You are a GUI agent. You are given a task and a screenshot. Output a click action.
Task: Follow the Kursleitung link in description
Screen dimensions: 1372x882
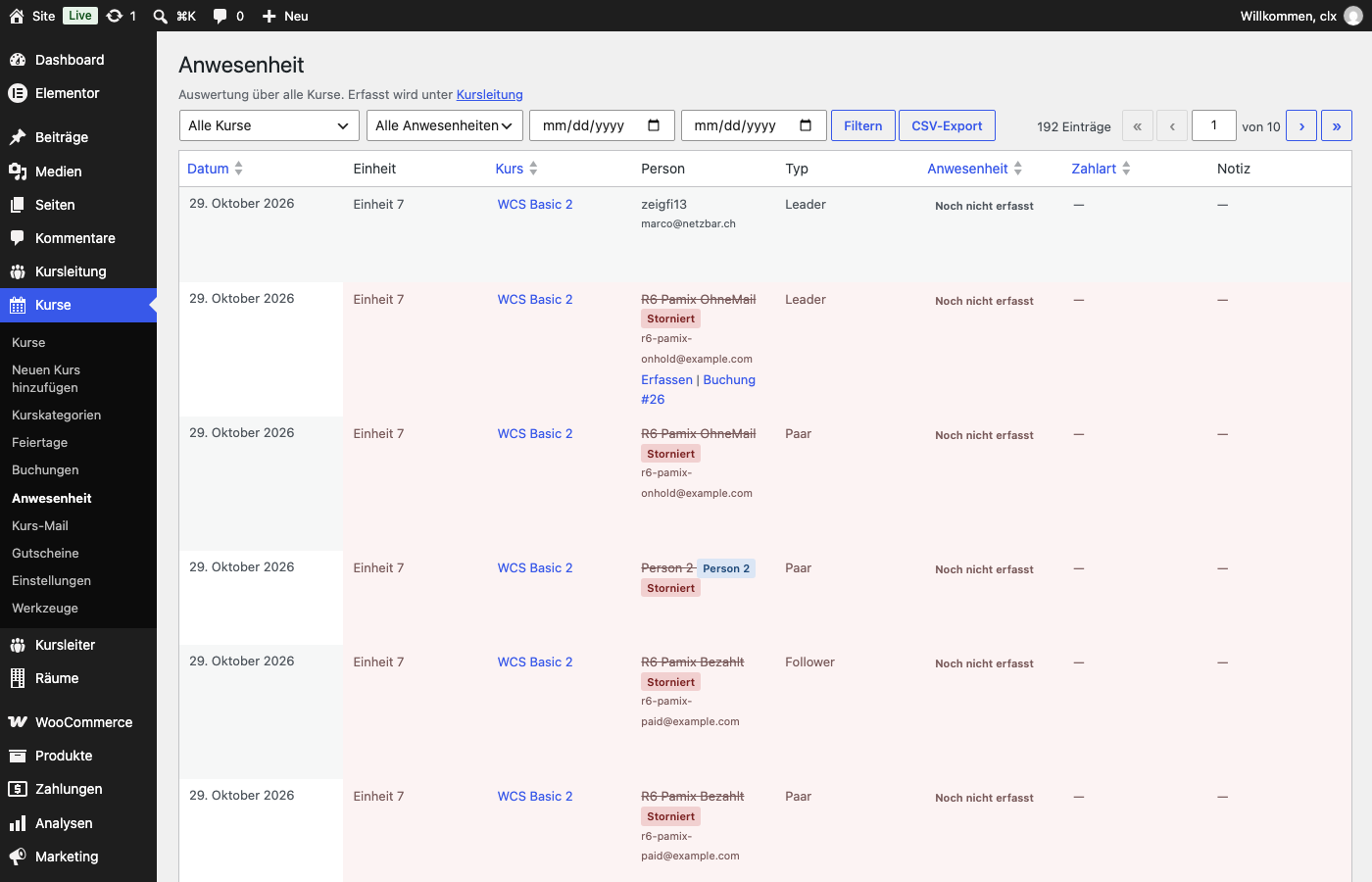click(489, 95)
